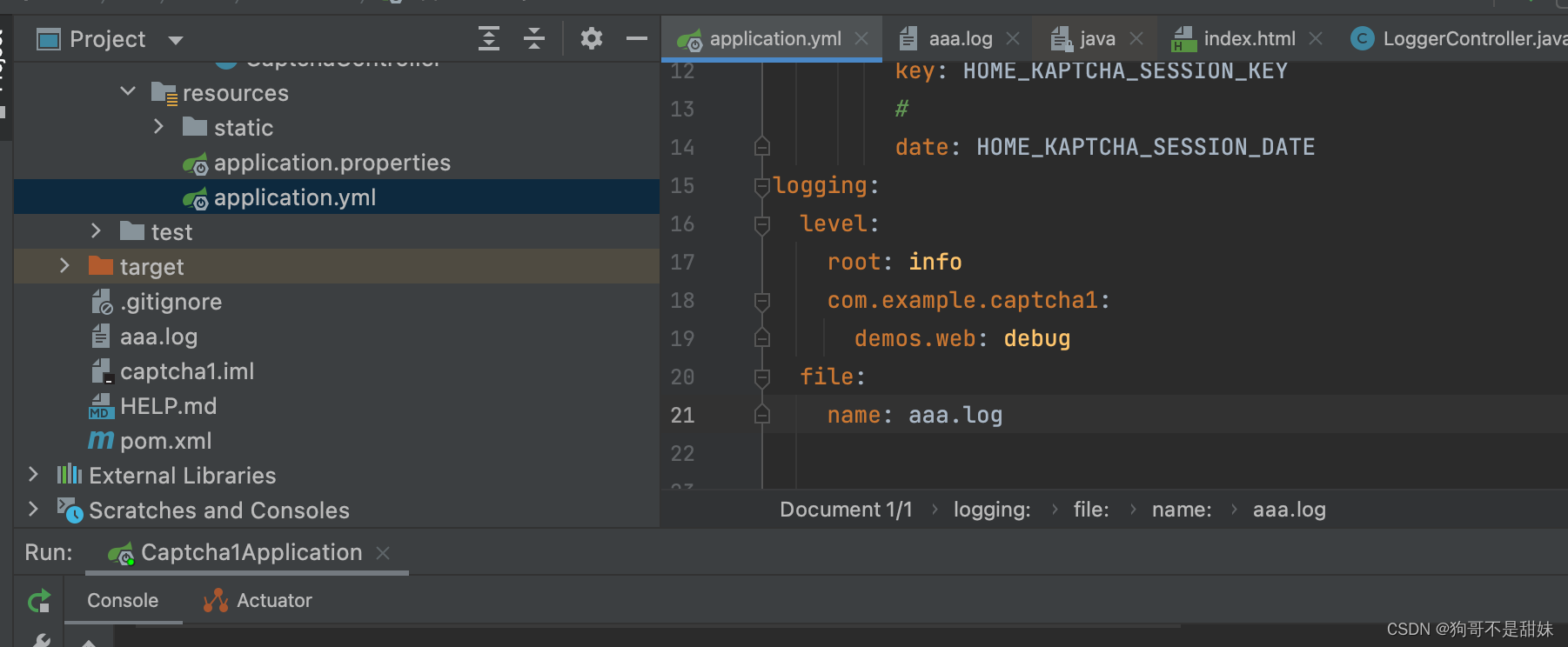Fold the file block at line 20

[762, 377]
